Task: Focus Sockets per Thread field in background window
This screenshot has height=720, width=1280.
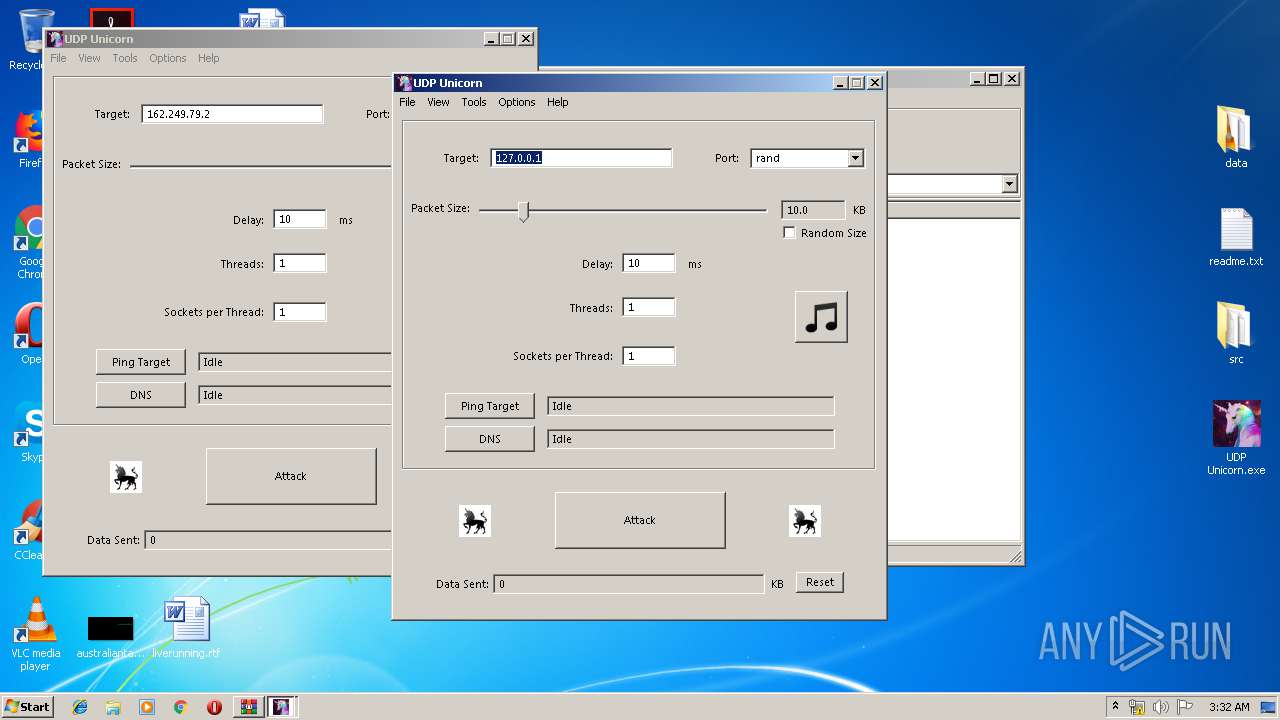Action: [x=300, y=312]
